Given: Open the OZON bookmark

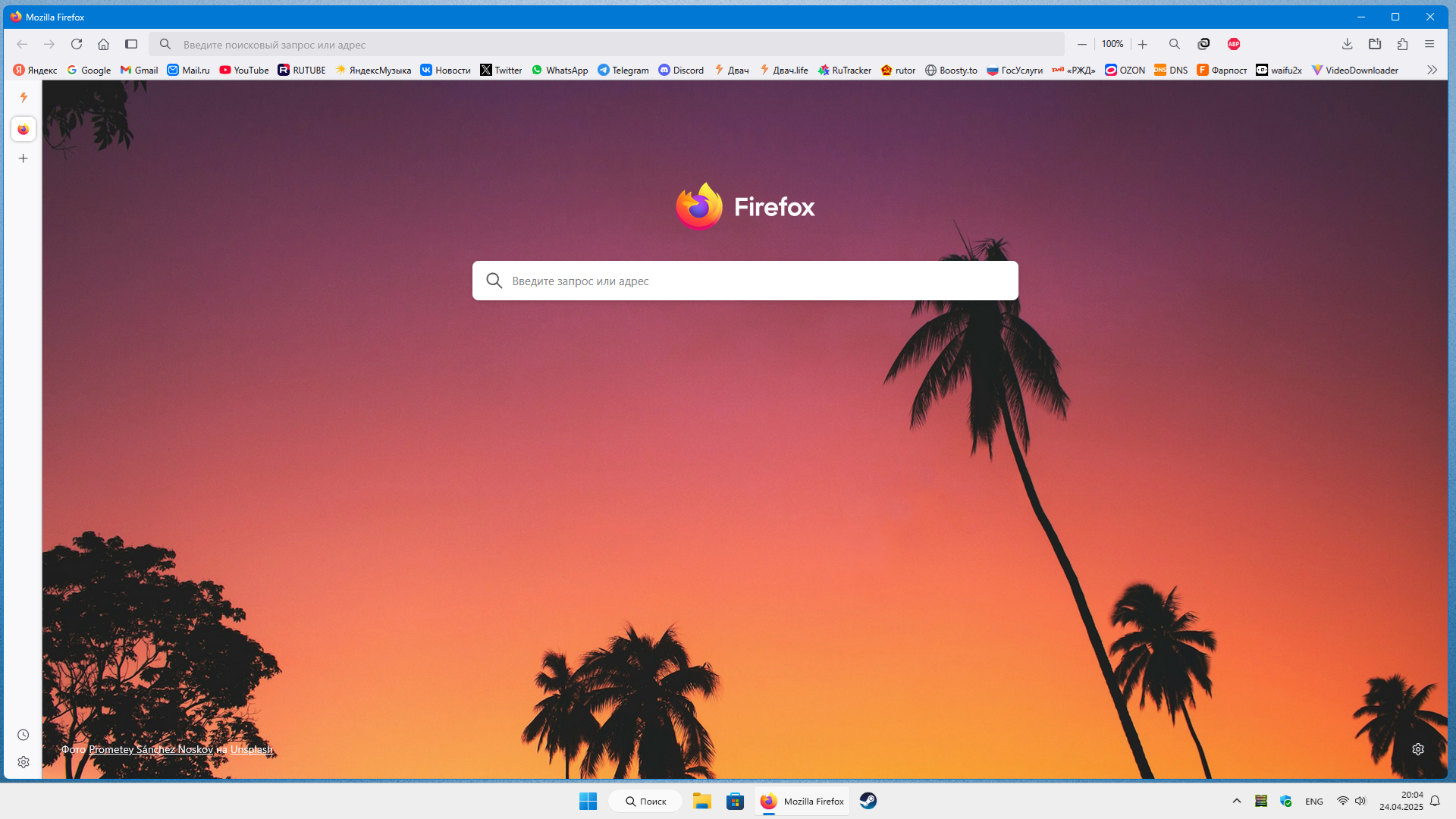Looking at the screenshot, I should point(1125,70).
